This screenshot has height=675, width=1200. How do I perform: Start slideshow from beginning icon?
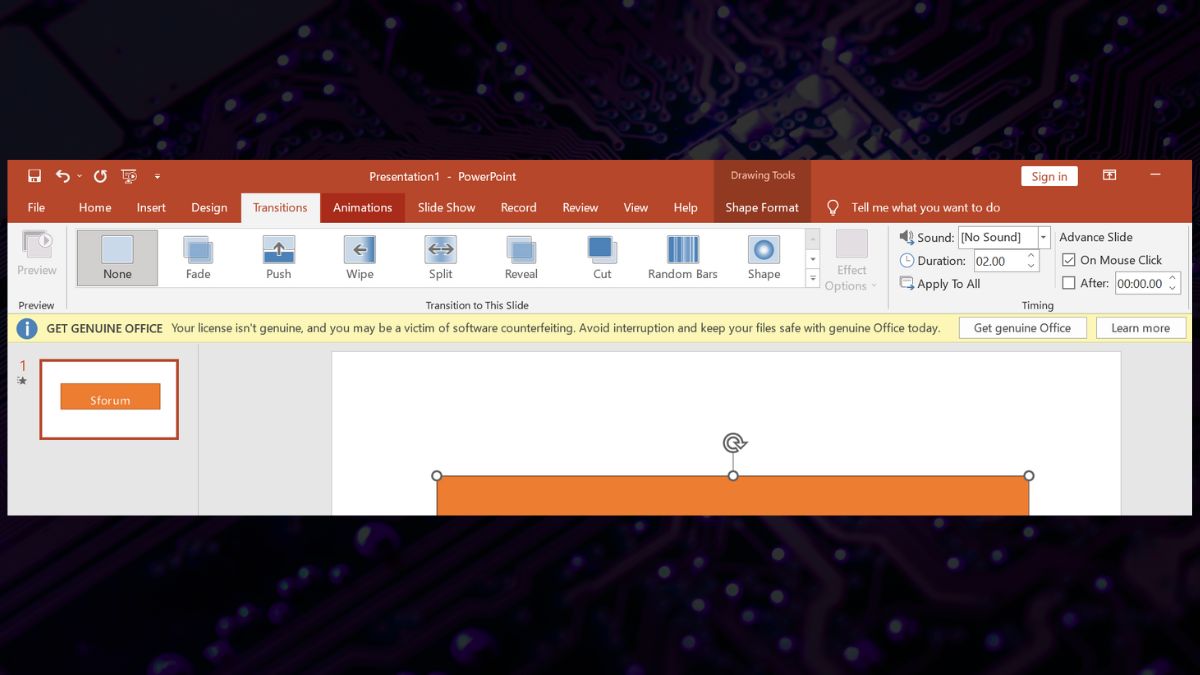(x=129, y=176)
